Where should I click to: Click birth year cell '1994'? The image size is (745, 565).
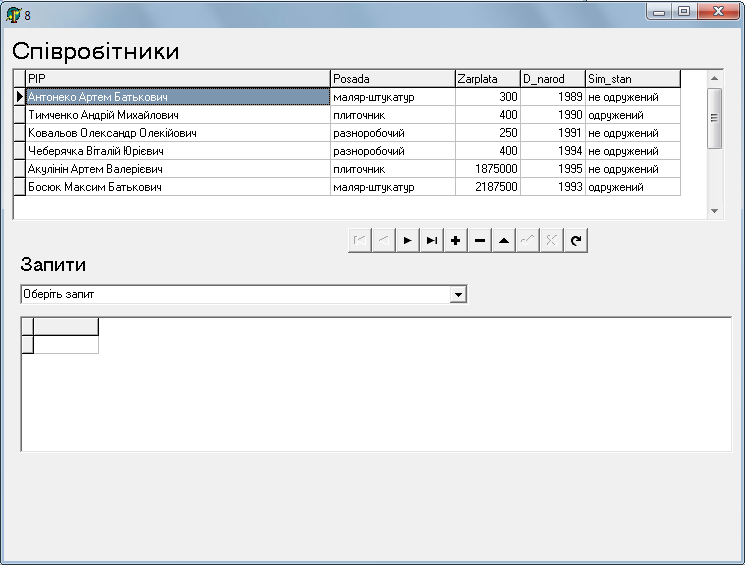point(553,151)
